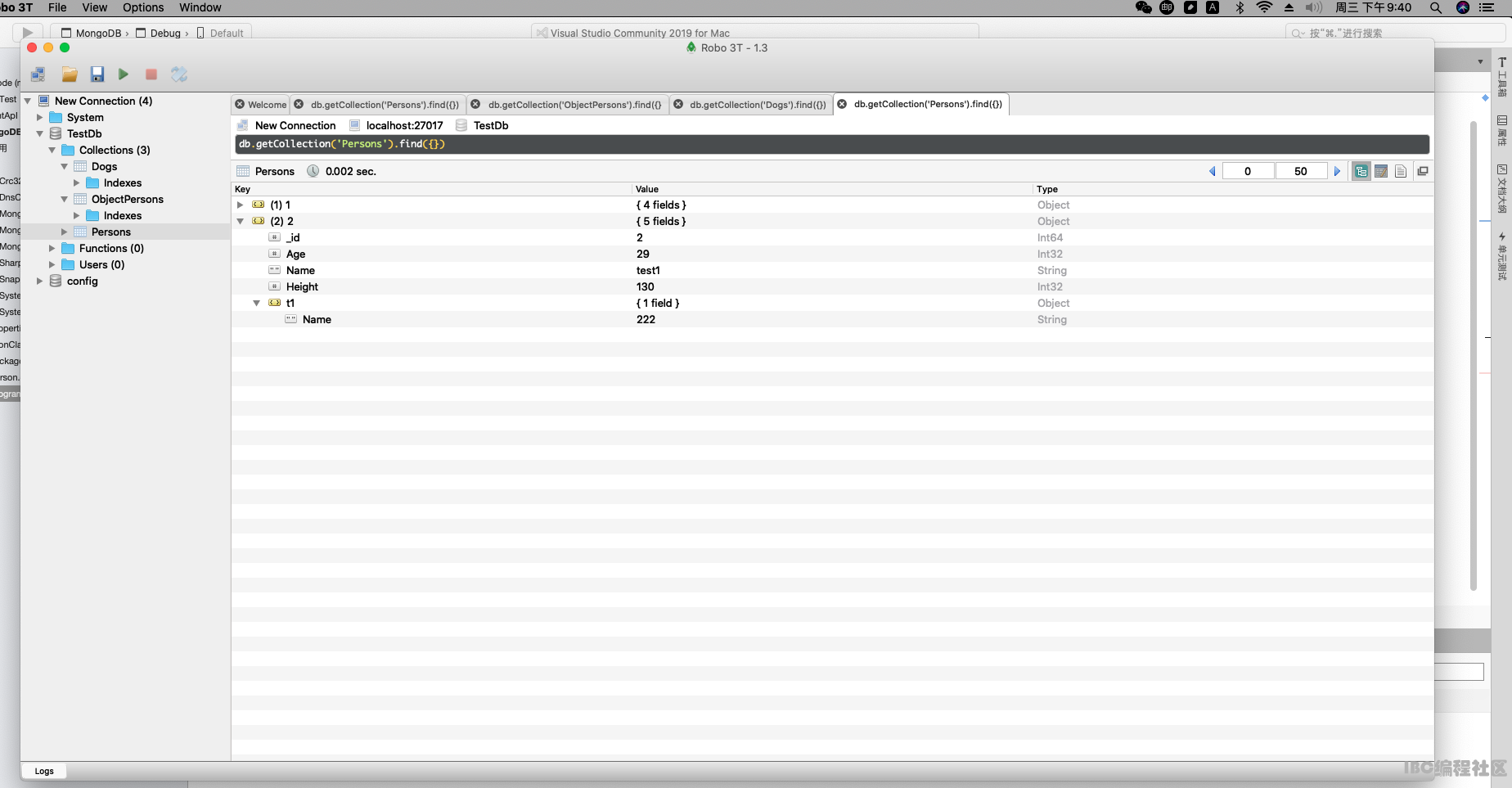Click the Height value 130
This screenshot has height=788, width=1512.
[646, 286]
